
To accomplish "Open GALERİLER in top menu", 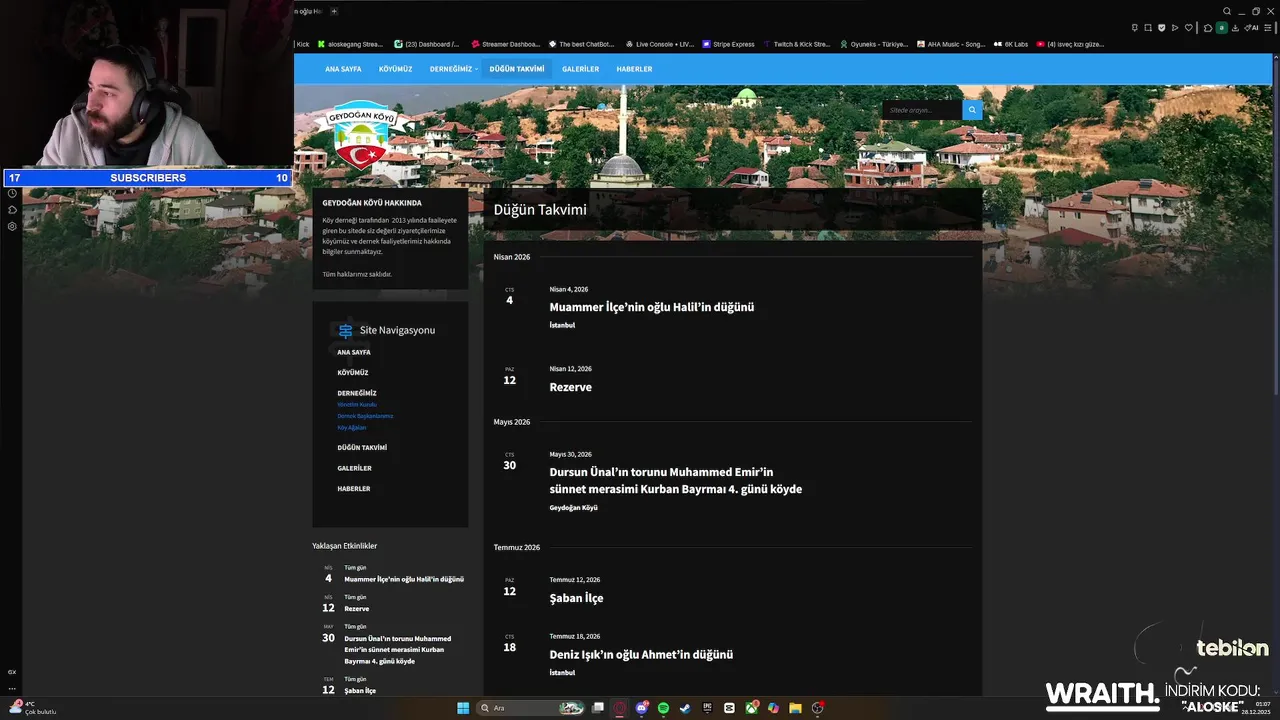I will click(580, 69).
